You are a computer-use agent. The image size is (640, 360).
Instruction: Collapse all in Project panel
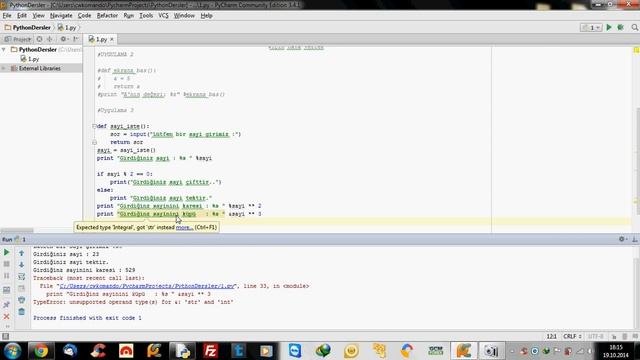(49, 39)
